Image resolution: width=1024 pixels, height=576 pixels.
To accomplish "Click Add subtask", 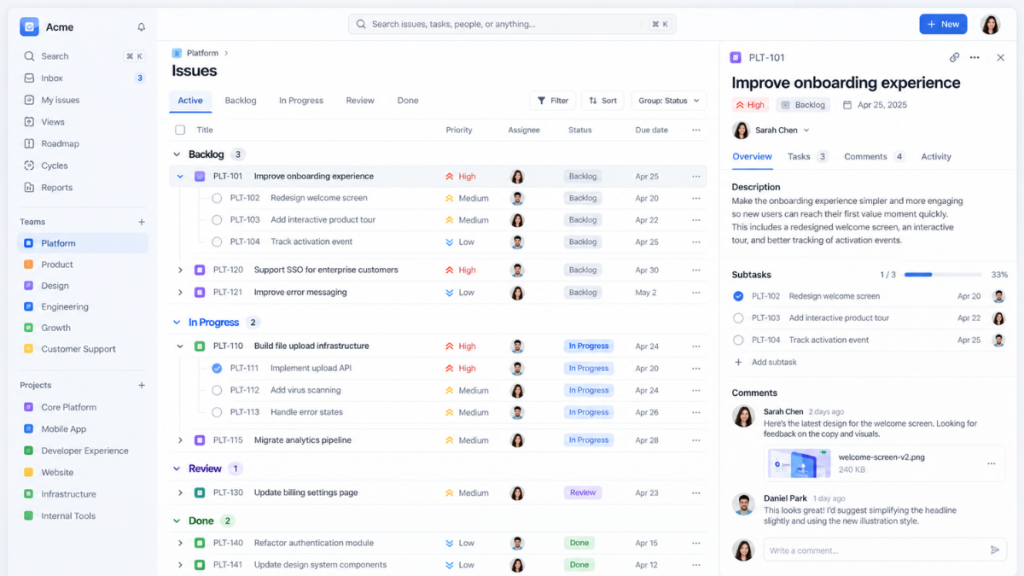I will [765, 362].
